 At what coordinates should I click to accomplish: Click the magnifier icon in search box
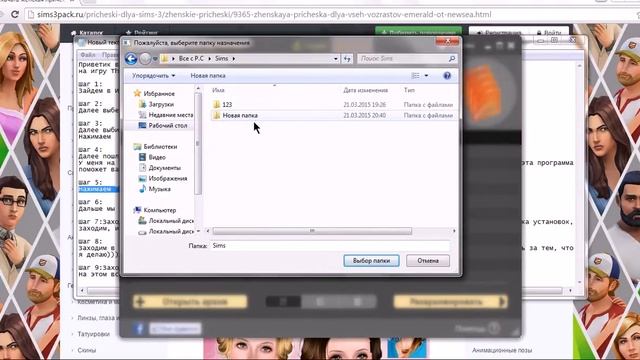point(452,59)
